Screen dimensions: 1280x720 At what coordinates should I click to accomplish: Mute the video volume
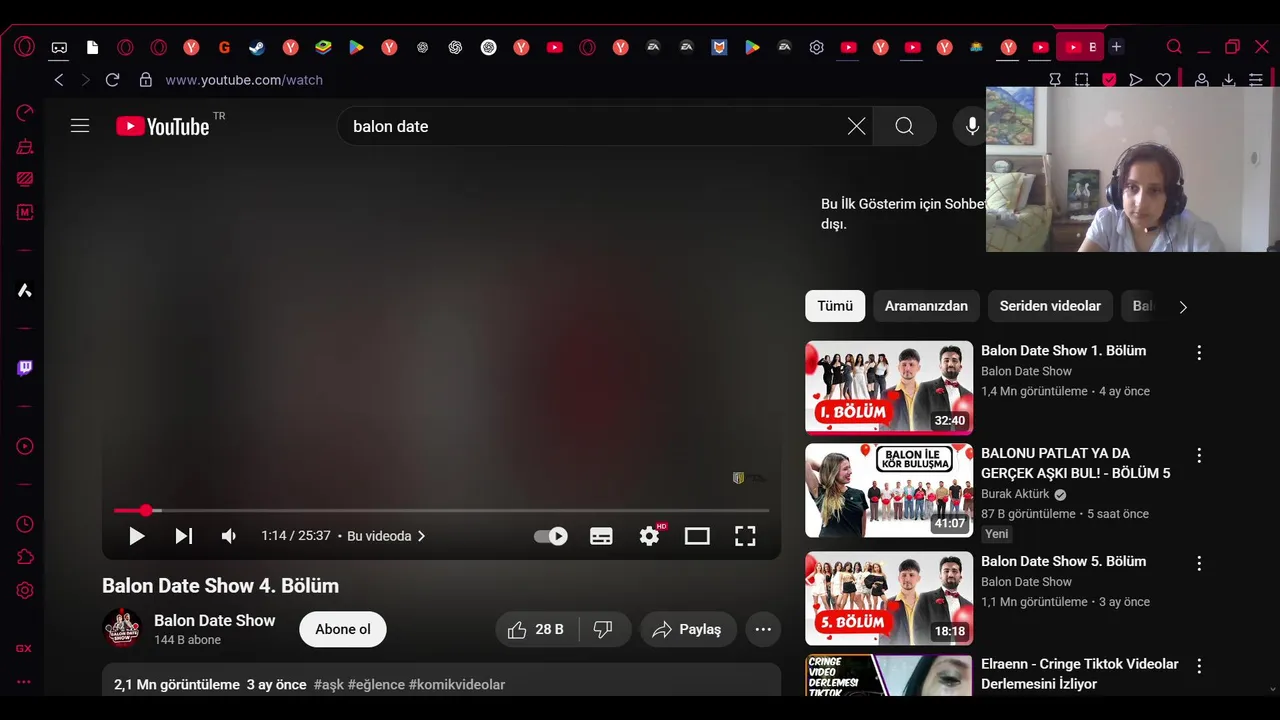tap(229, 536)
